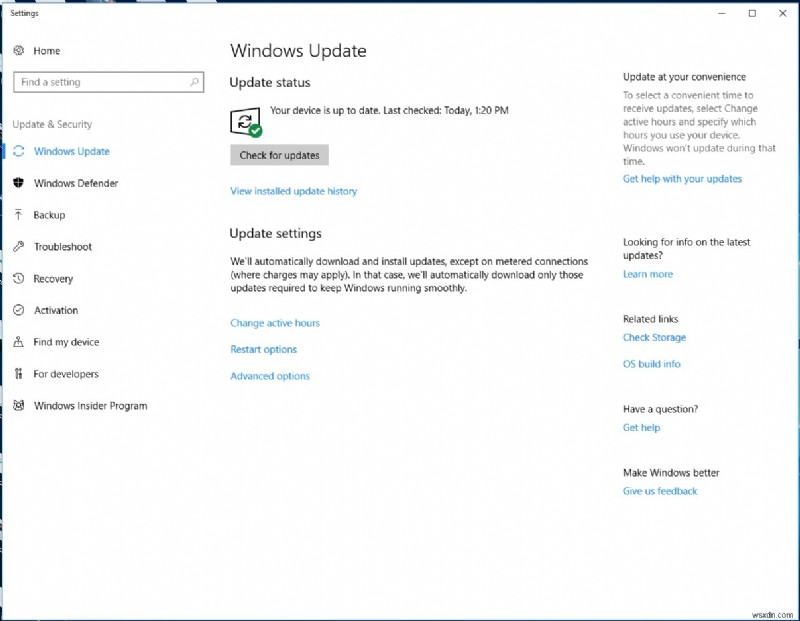800x621 pixels.
Task: Click Get help under Have a question
Action: [x=641, y=428]
